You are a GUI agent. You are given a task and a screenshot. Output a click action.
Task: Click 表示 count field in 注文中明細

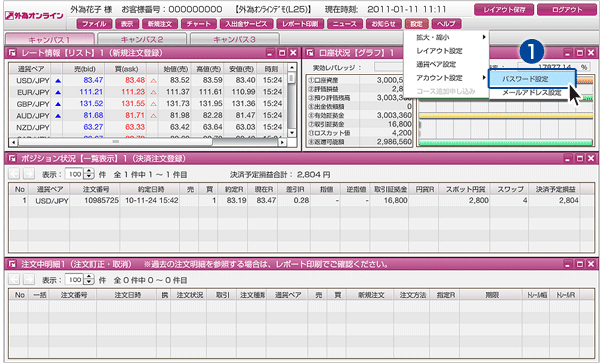(x=75, y=280)
